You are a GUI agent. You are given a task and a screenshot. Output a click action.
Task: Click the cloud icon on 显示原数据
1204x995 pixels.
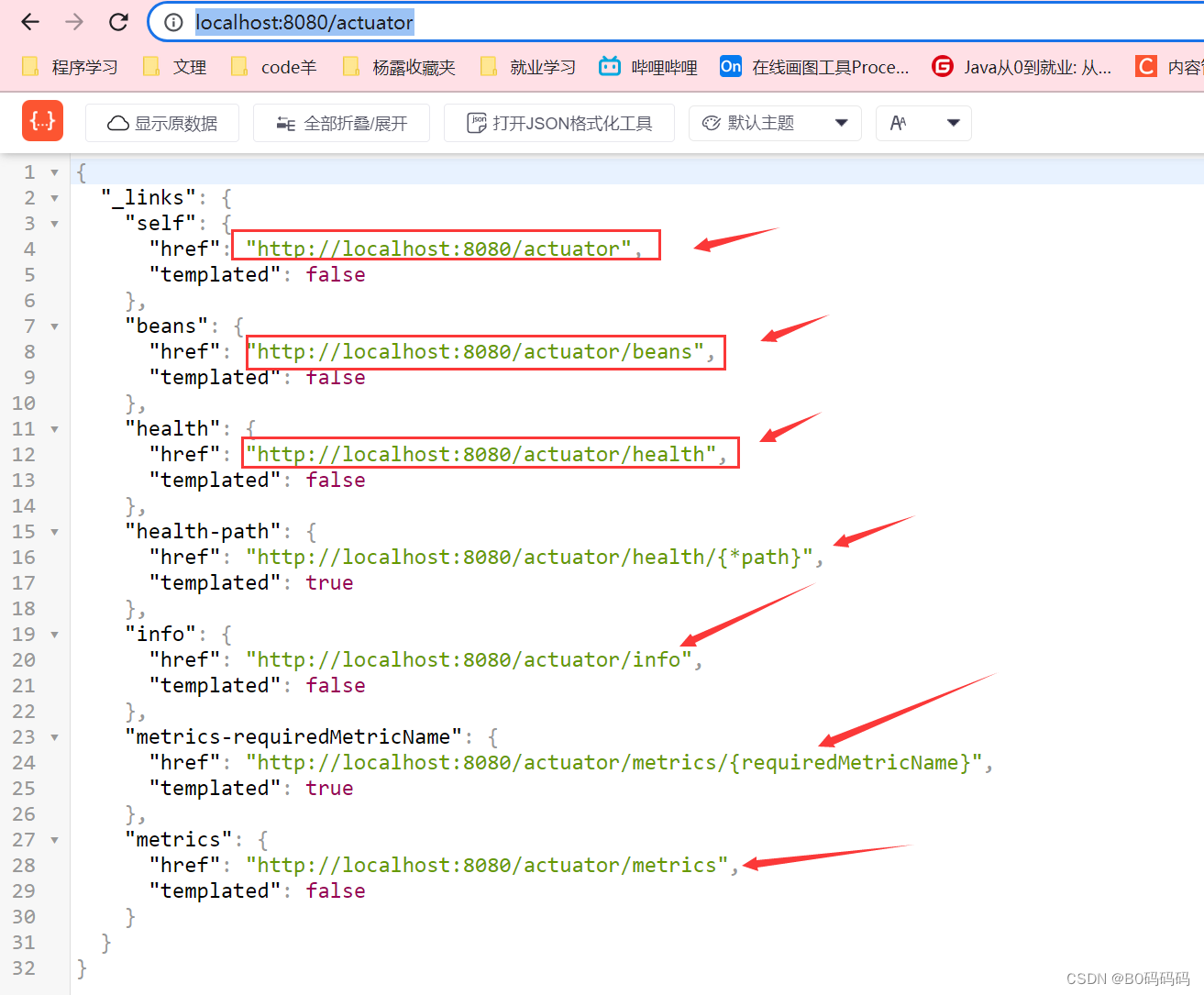tap(118, 123)
